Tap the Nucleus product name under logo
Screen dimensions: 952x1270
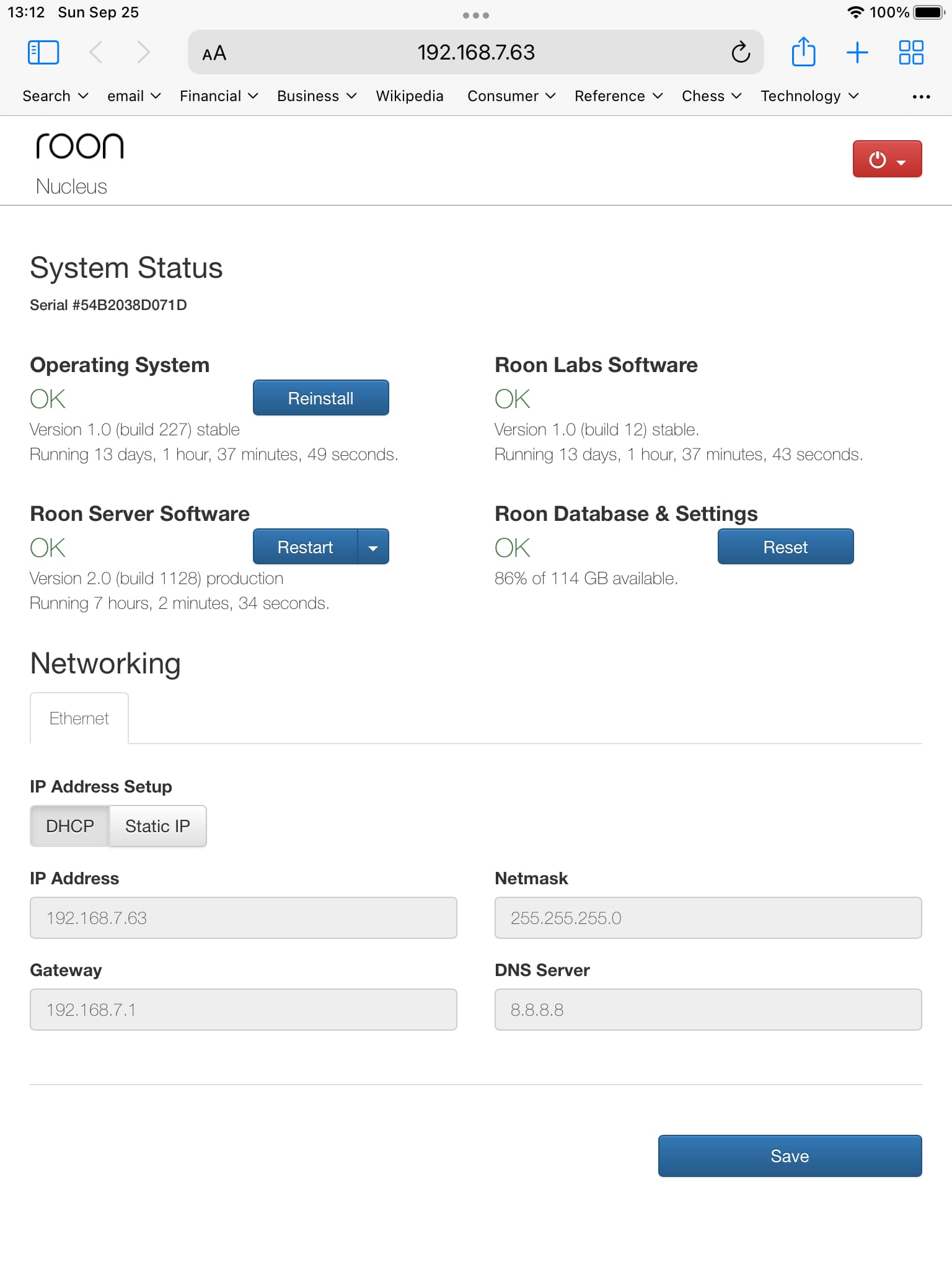pos(71,187)
